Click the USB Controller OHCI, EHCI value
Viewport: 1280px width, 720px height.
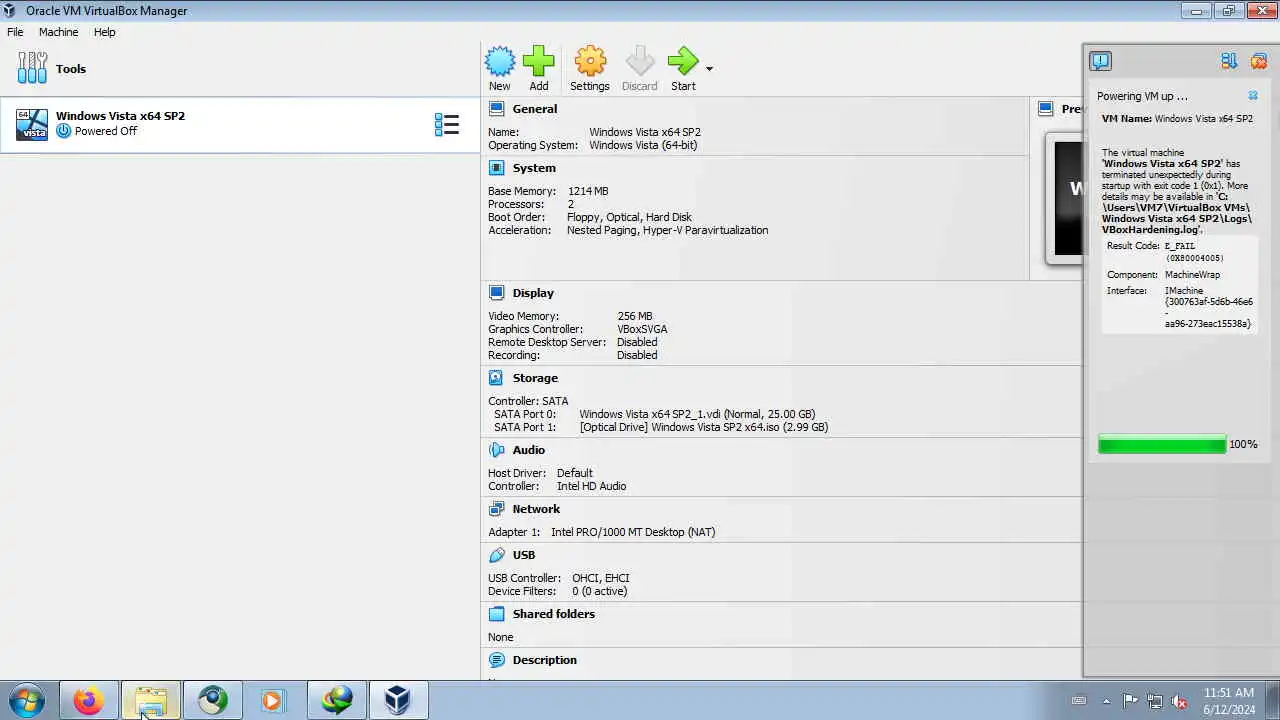(x=601, y=578)
